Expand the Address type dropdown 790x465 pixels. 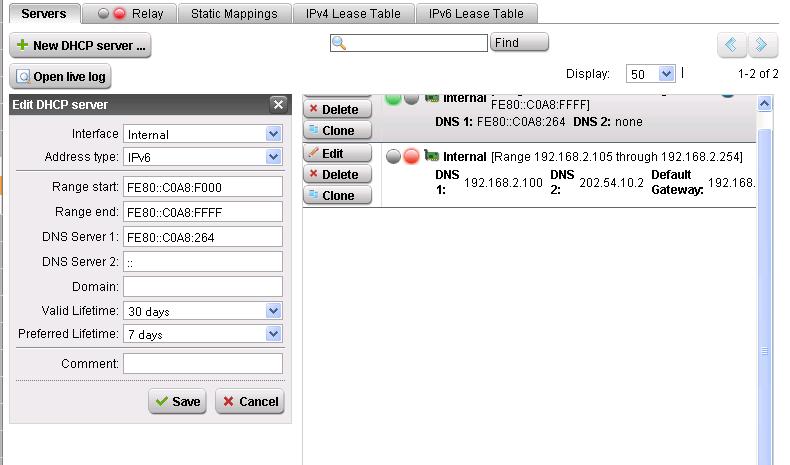tap(273, 157)
